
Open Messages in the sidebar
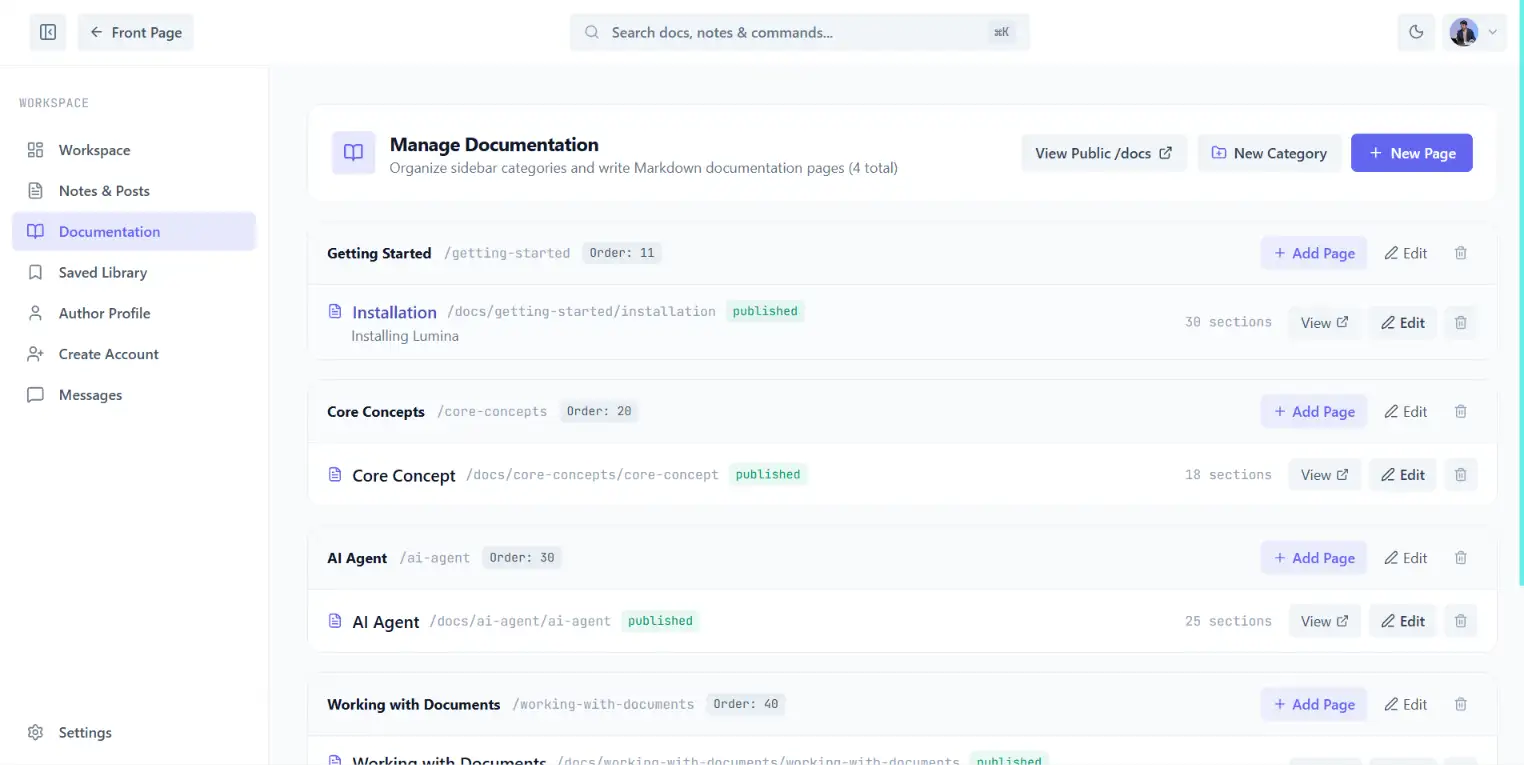(134, 396)
